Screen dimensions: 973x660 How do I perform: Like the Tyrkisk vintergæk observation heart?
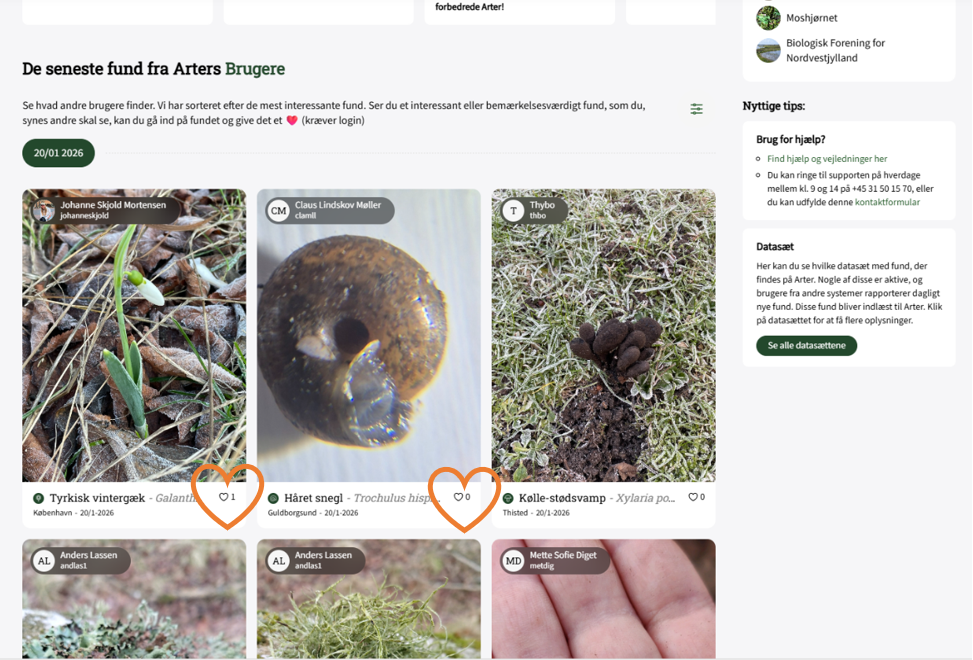[224, 497]
